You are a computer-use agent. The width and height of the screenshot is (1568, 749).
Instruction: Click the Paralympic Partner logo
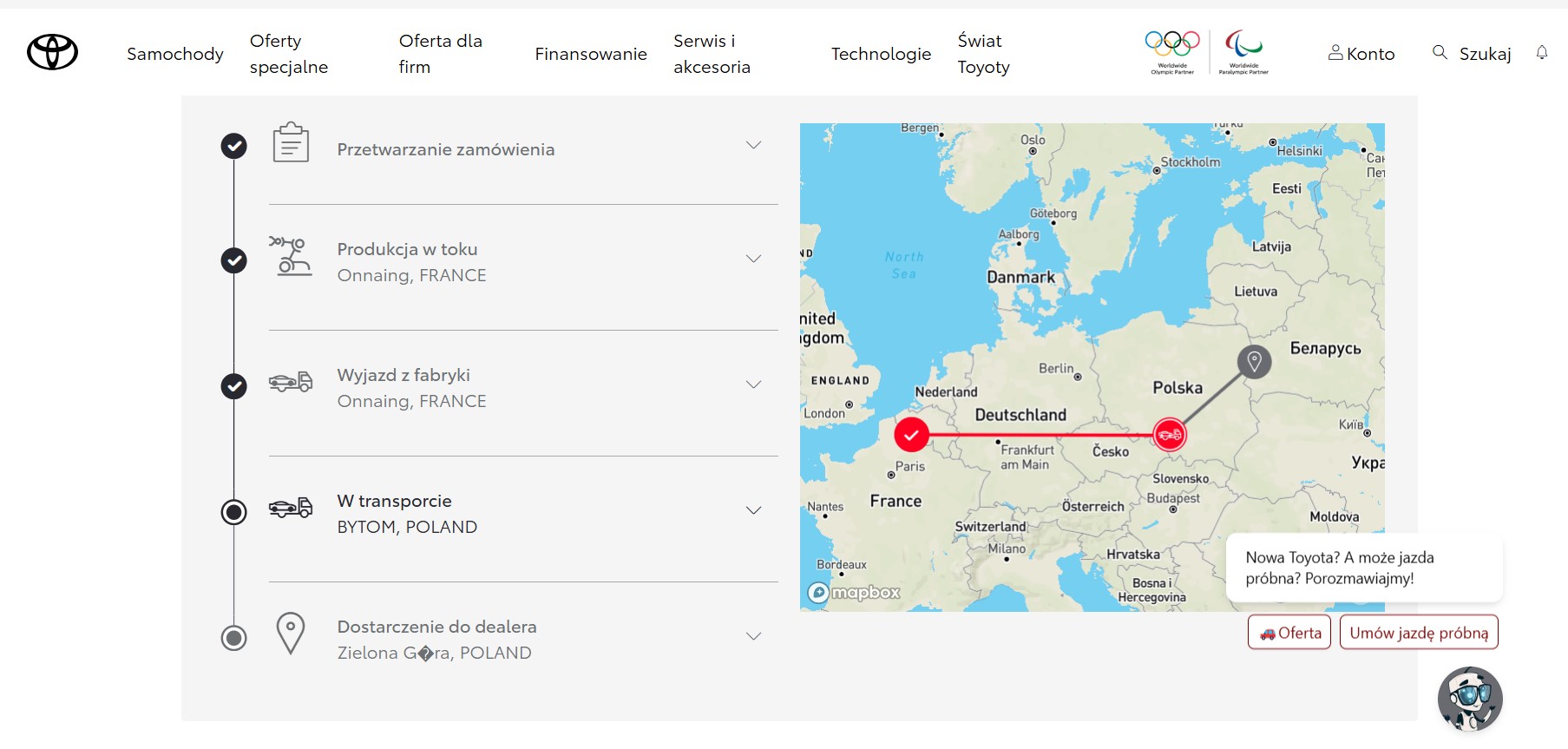point(1243,52)
